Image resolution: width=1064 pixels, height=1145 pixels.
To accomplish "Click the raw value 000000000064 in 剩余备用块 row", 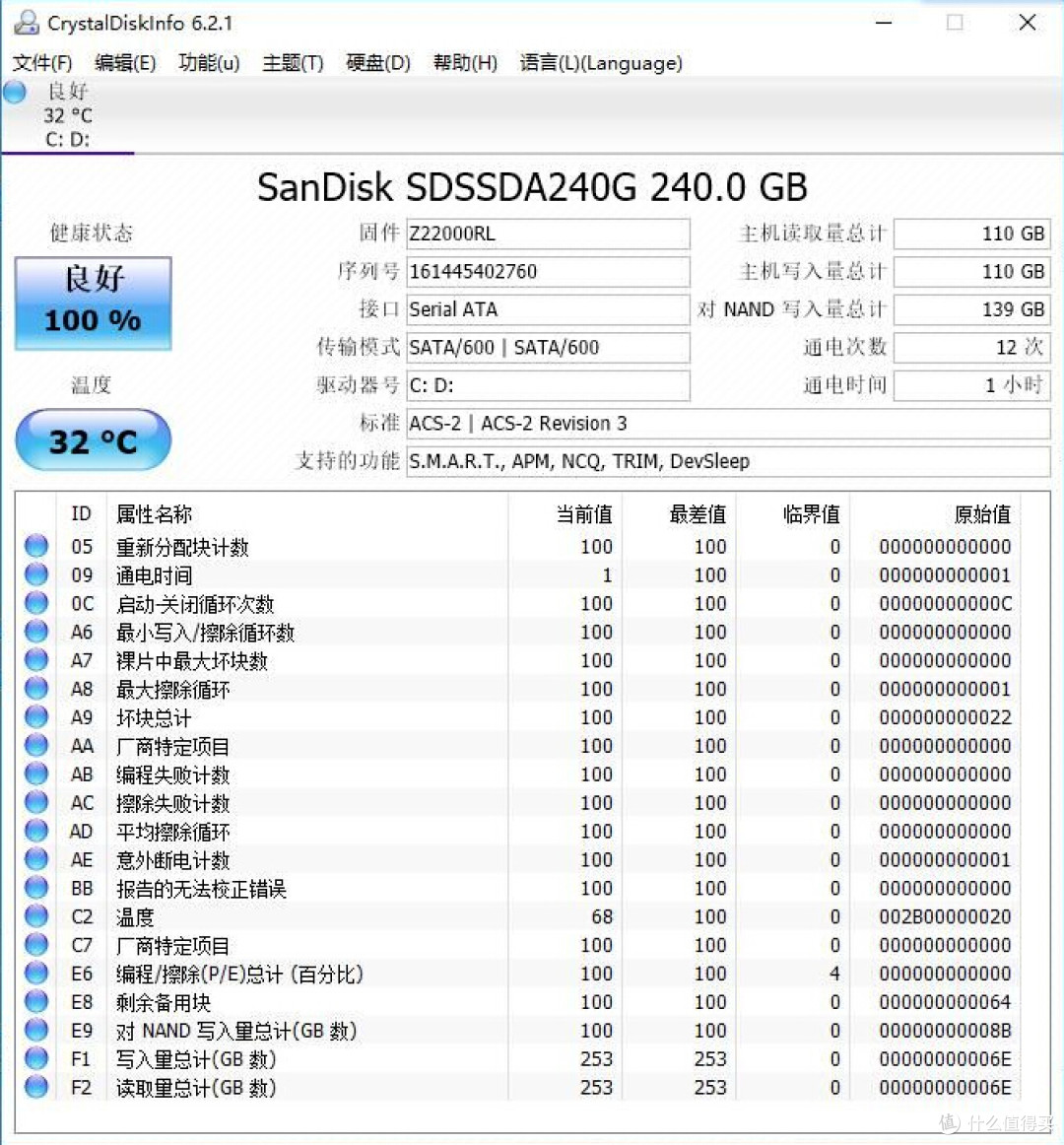I will [x=945, y=1002].
